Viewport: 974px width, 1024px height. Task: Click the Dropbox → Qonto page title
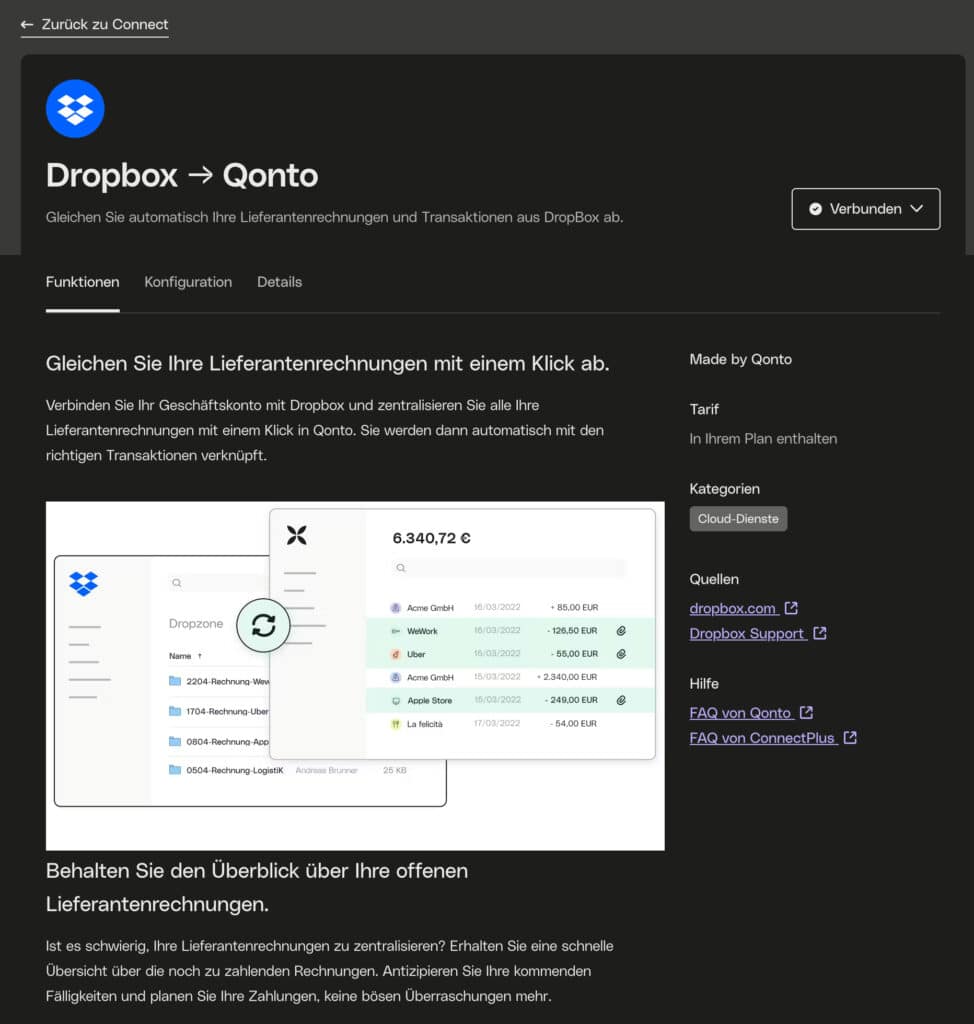[182, 176]
